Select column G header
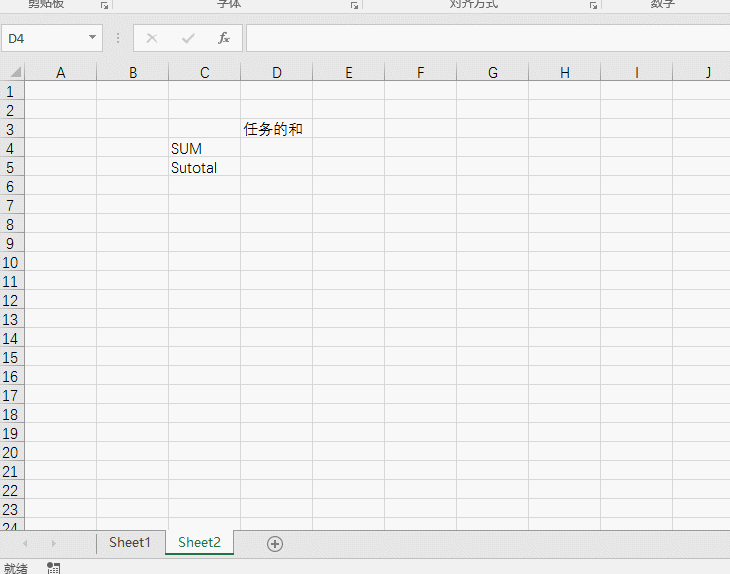The width and height of the screenshot is (730, 574). coord(493,72)
